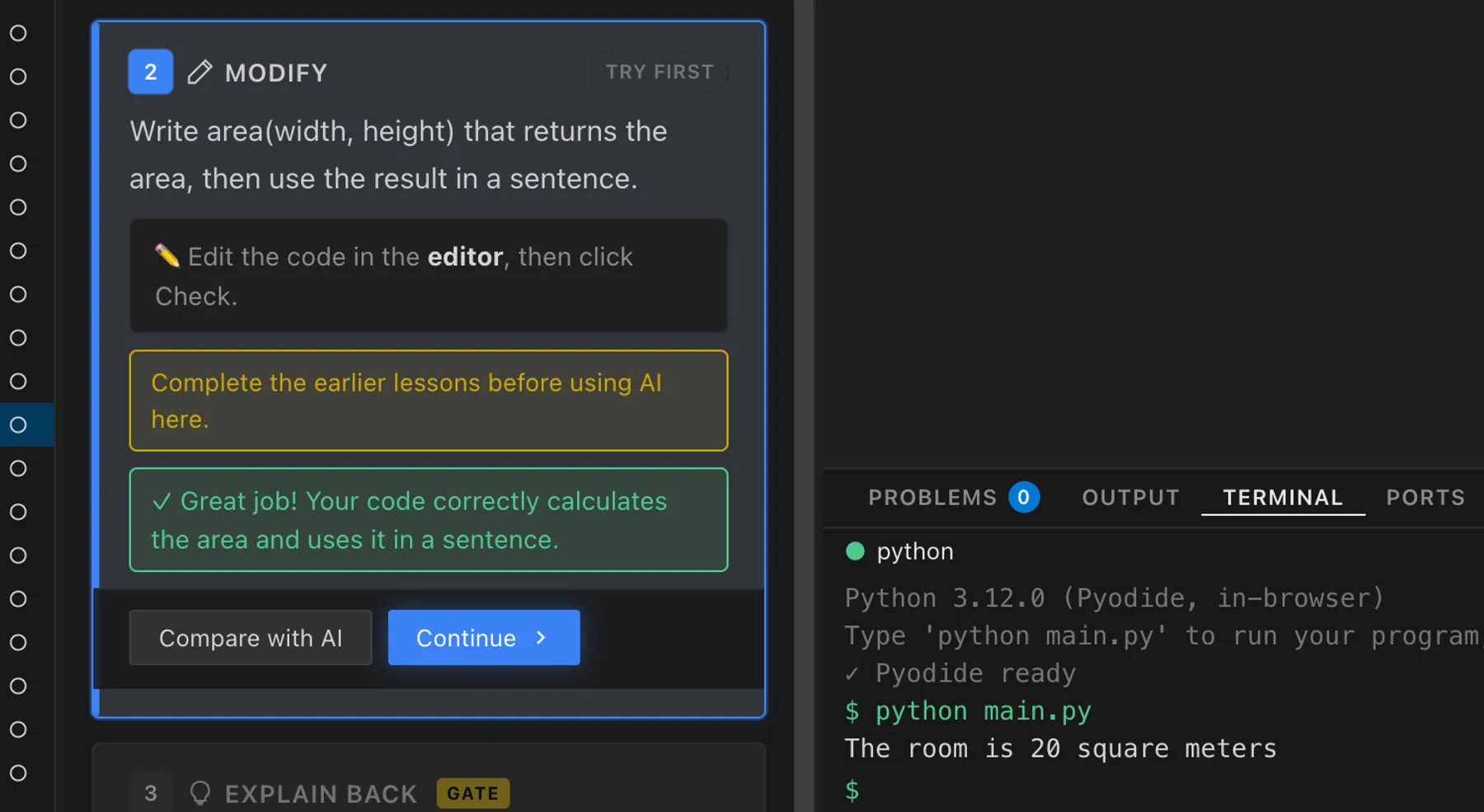Click the GATE badge on step 3
Viewport: 1484px width, 812px height.
point(473,793)
